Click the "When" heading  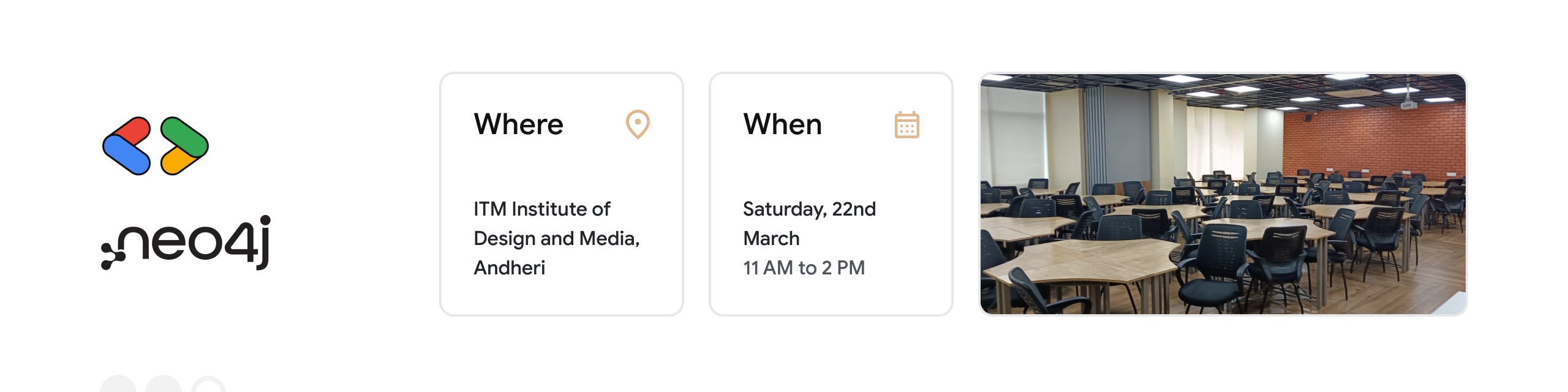(x=782, y=124)
